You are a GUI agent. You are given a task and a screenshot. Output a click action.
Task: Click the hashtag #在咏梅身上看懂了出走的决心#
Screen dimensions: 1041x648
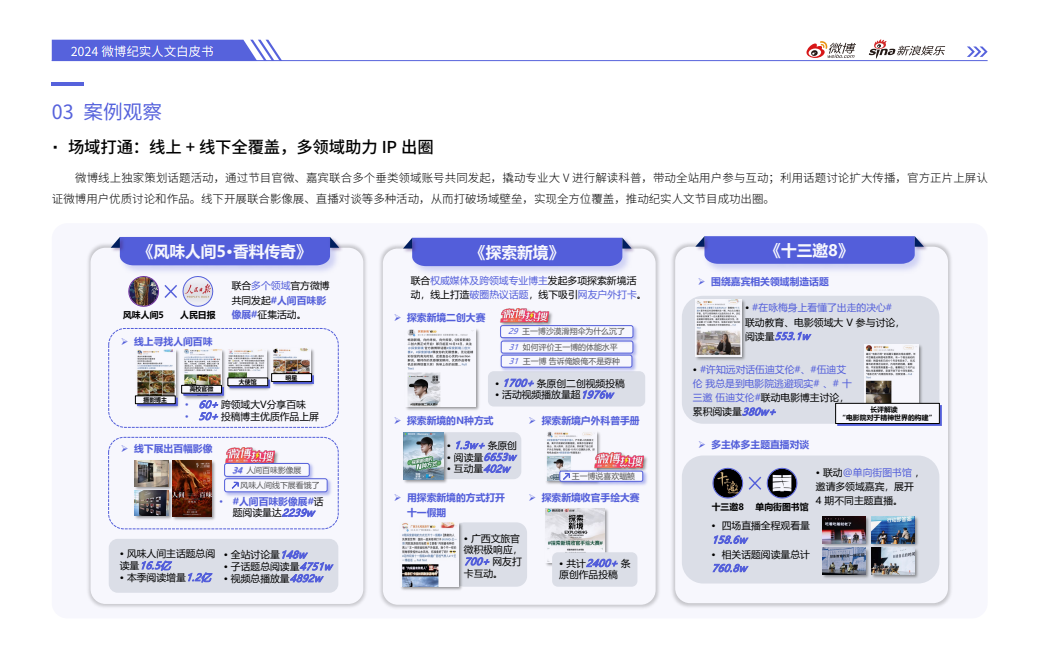(x=821, y=307)
